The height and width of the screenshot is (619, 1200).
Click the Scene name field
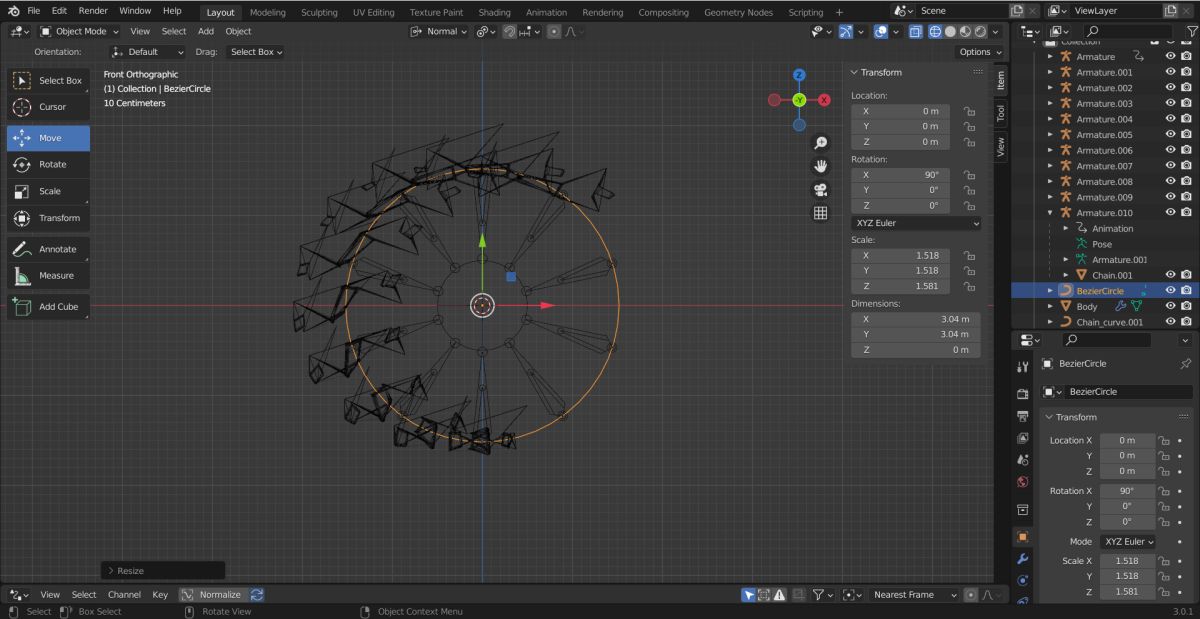[x=964, y=11]
